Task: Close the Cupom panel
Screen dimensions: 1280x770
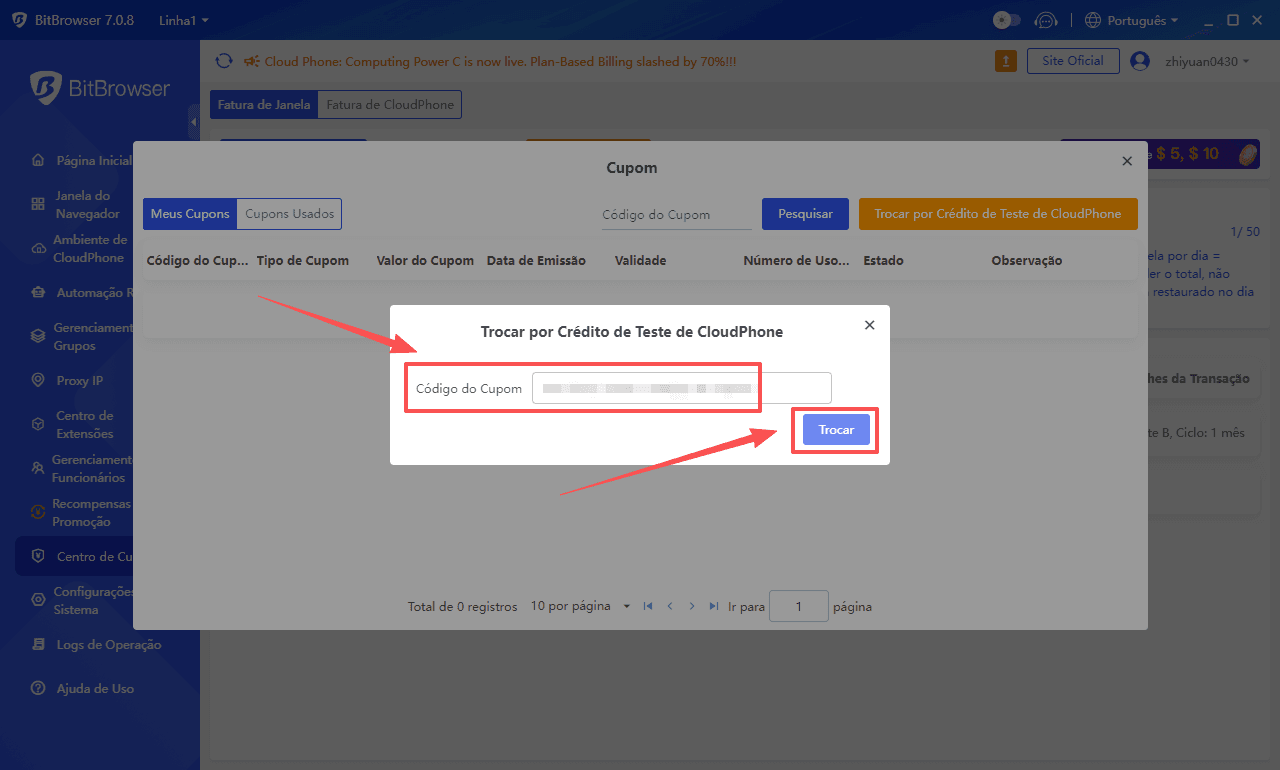Action: 1127,161
